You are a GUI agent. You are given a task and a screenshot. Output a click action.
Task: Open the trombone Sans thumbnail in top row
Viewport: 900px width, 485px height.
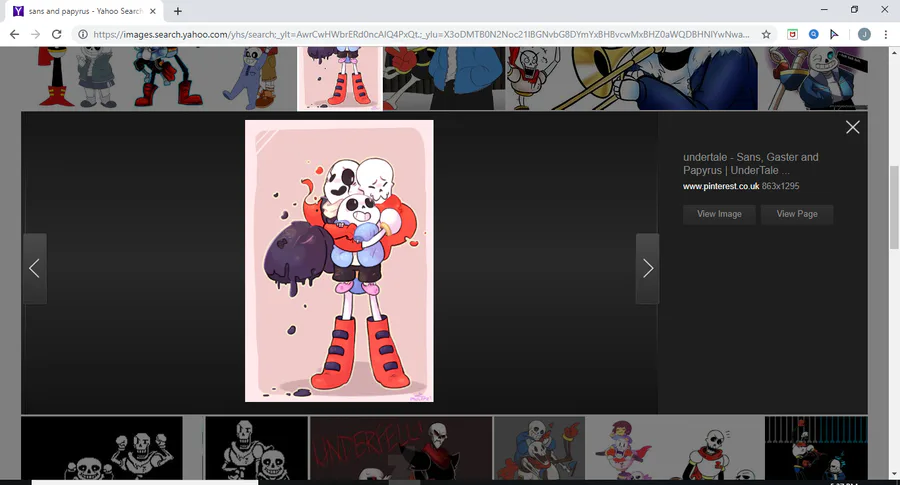point(631,78)
